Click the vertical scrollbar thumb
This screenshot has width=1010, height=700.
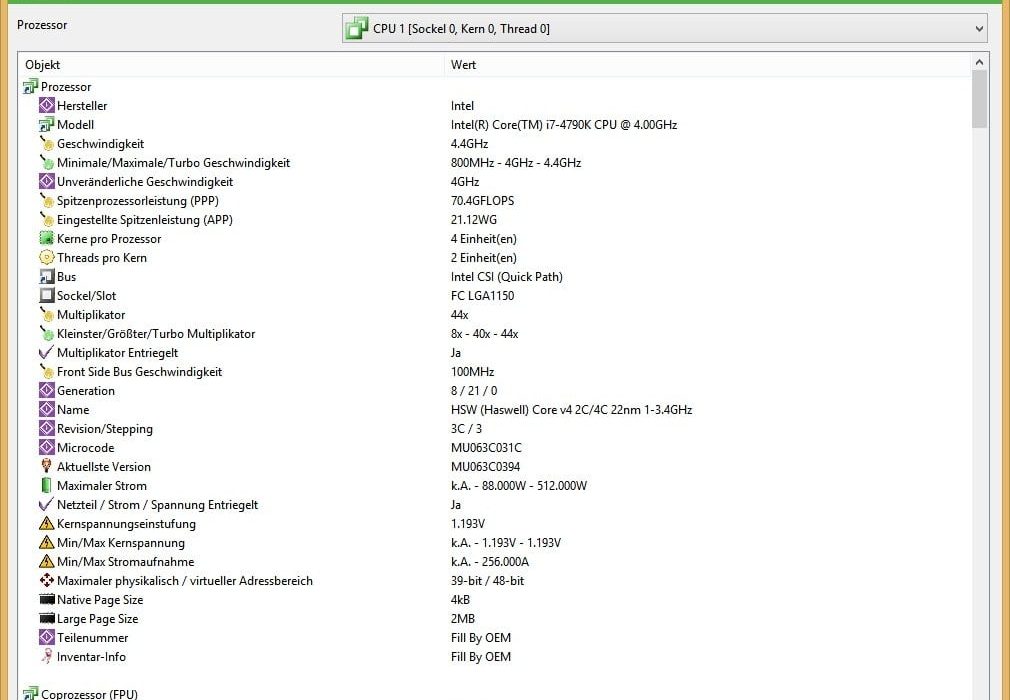979,99
